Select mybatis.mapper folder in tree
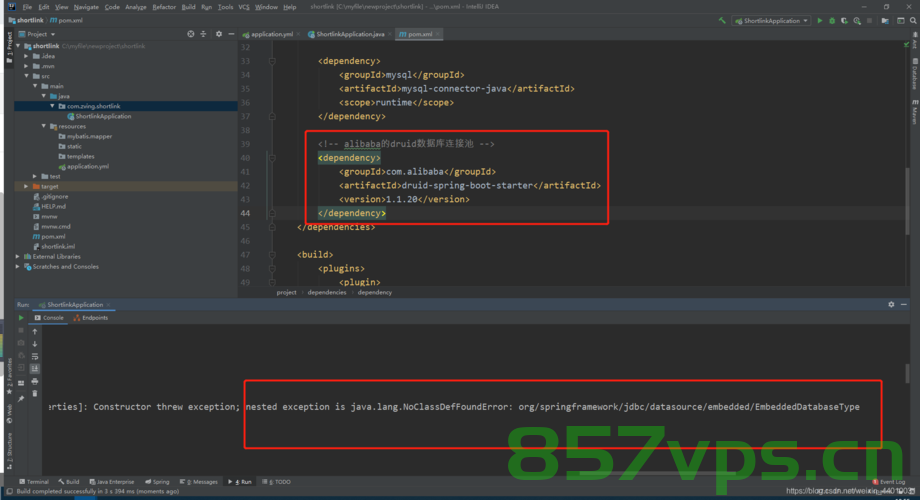The height and width of the screenshot is (500, 920). tap(86, 136)
